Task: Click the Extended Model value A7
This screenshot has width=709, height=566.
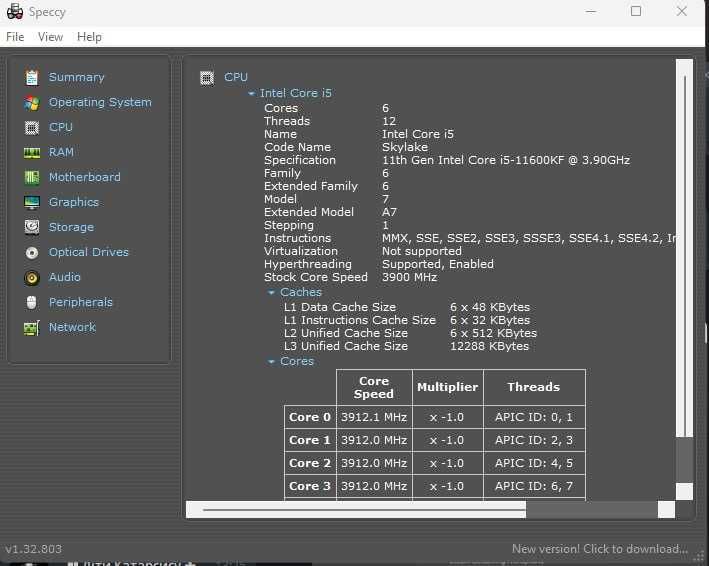Action: pyautogui.click(x=389, y=212)
